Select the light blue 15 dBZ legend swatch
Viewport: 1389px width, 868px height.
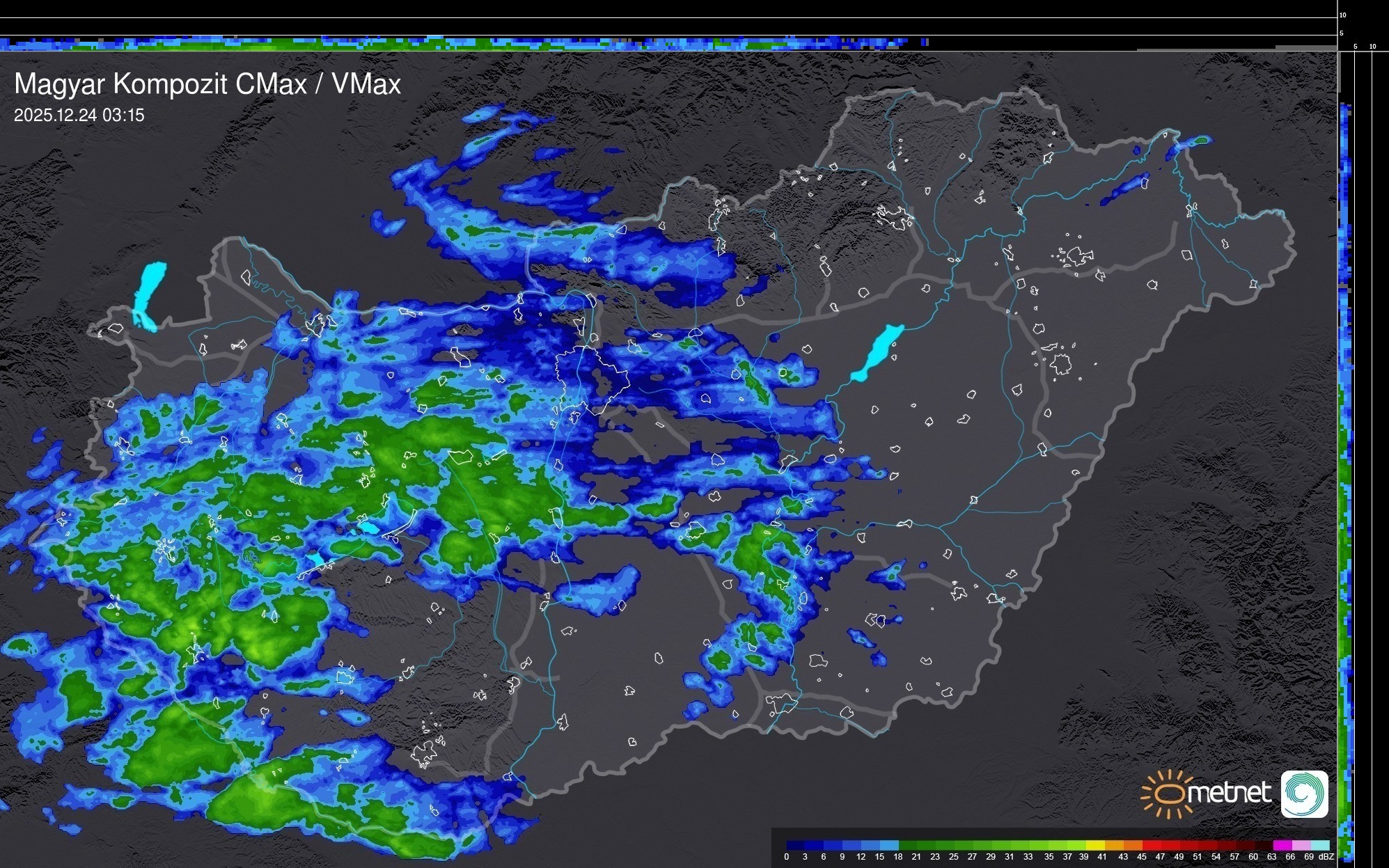click(x=889, y=845)
